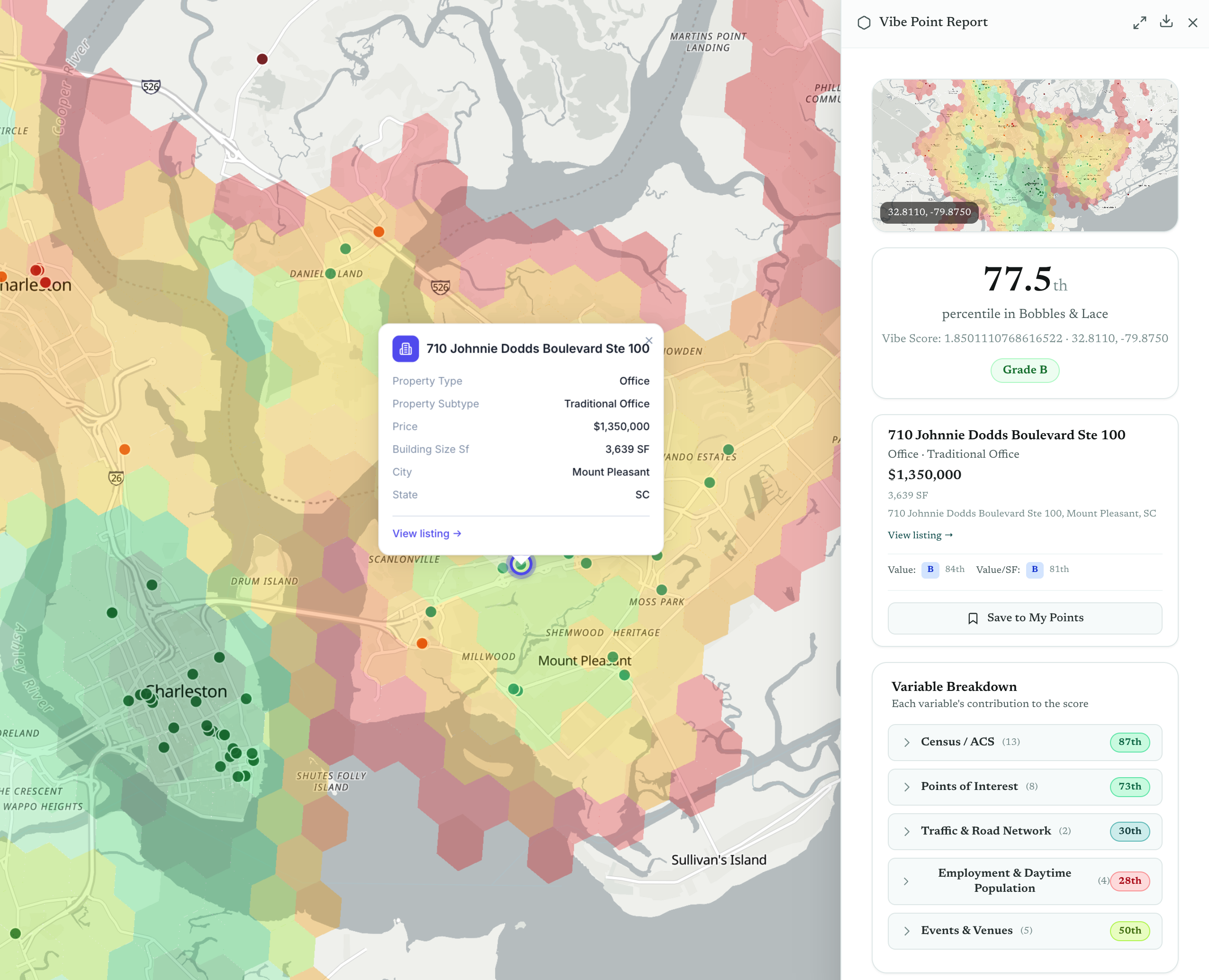Click the Grade B badge
Screen dimensions: 1209x980
point(1024,370)
